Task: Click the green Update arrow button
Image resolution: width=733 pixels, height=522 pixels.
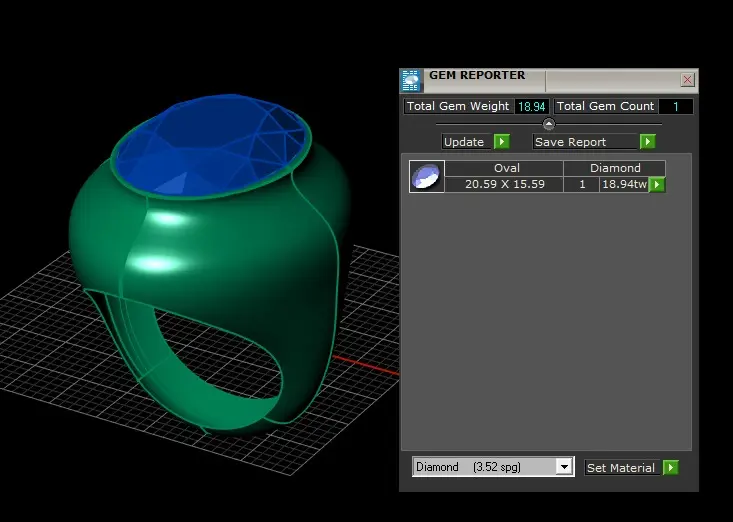Action: coord(502,142)
